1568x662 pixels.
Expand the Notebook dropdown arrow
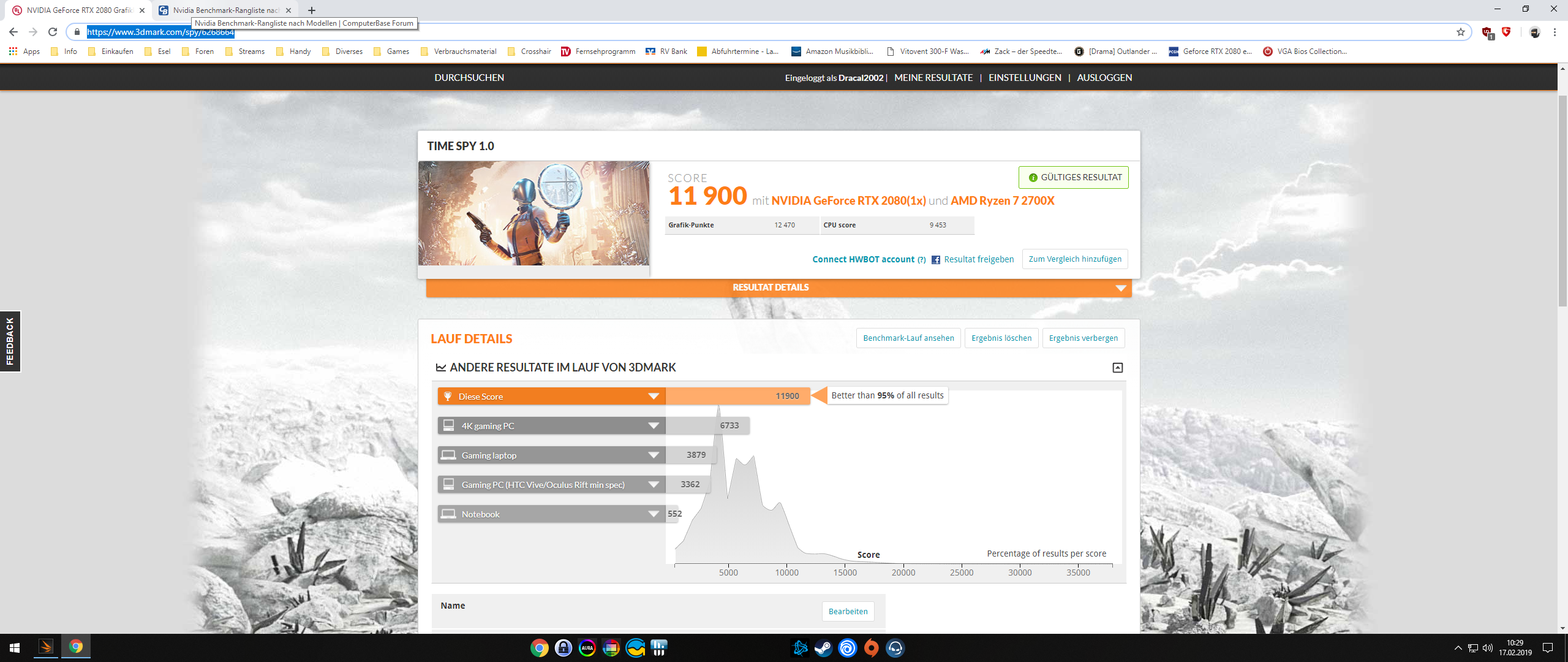(x=654, y=514)
